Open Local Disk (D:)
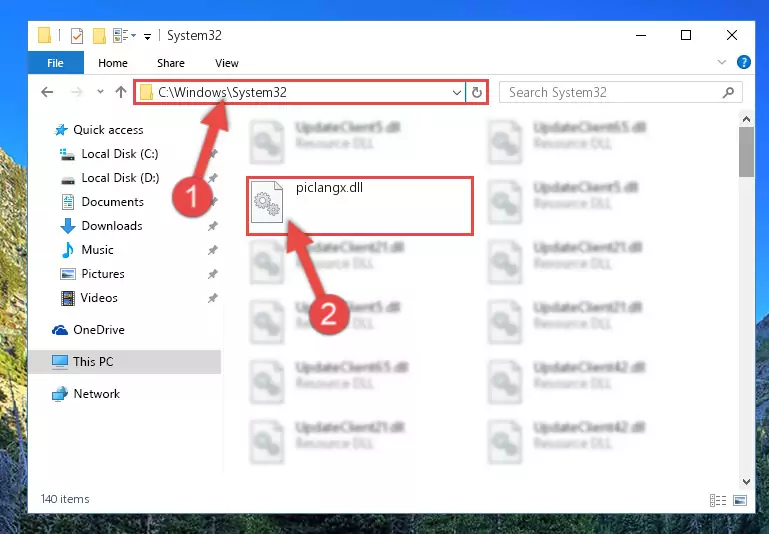The width and height of the screenshot is (769, 534). coord(120,178)
